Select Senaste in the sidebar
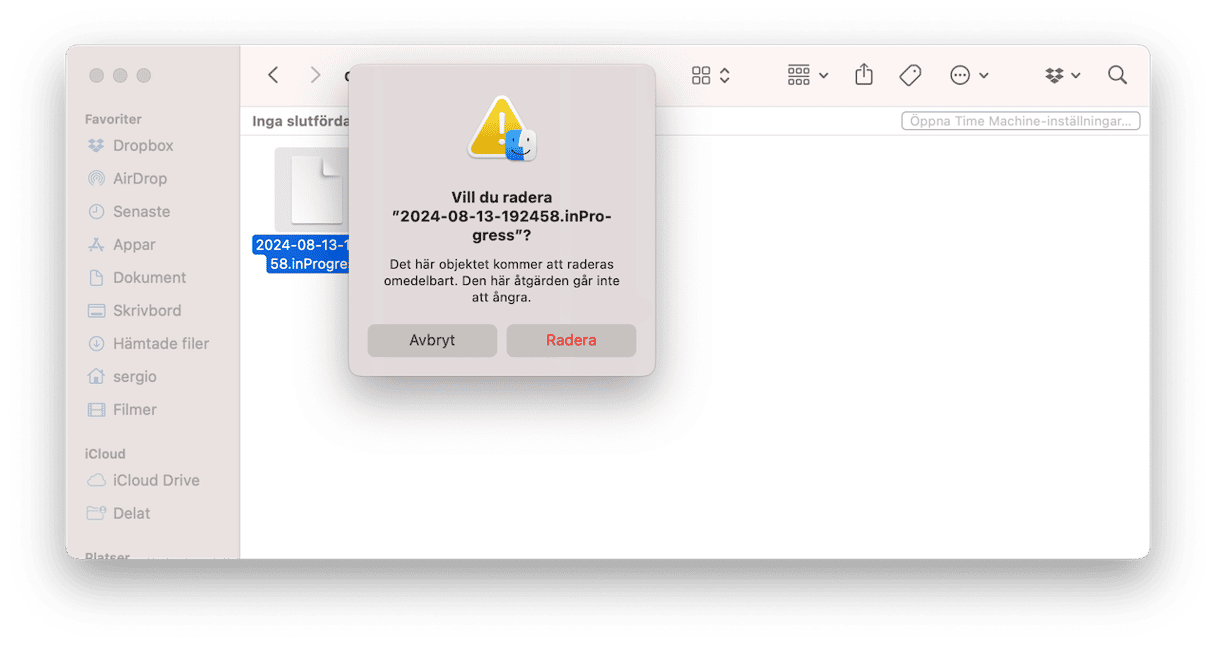This screenshot has width=1216, height=646. click(141, 211)
